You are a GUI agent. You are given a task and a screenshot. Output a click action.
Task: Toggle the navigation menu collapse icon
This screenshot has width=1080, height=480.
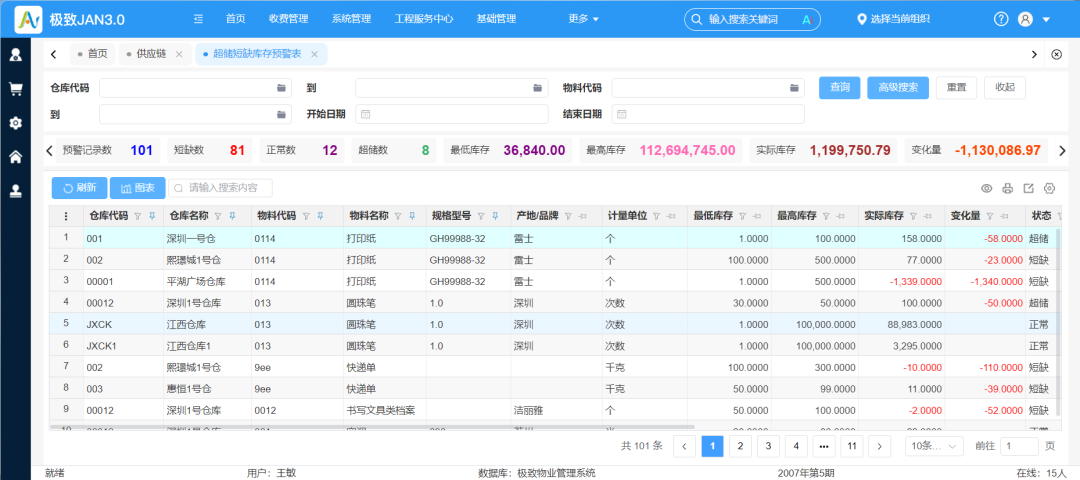(x=198, y=19)
